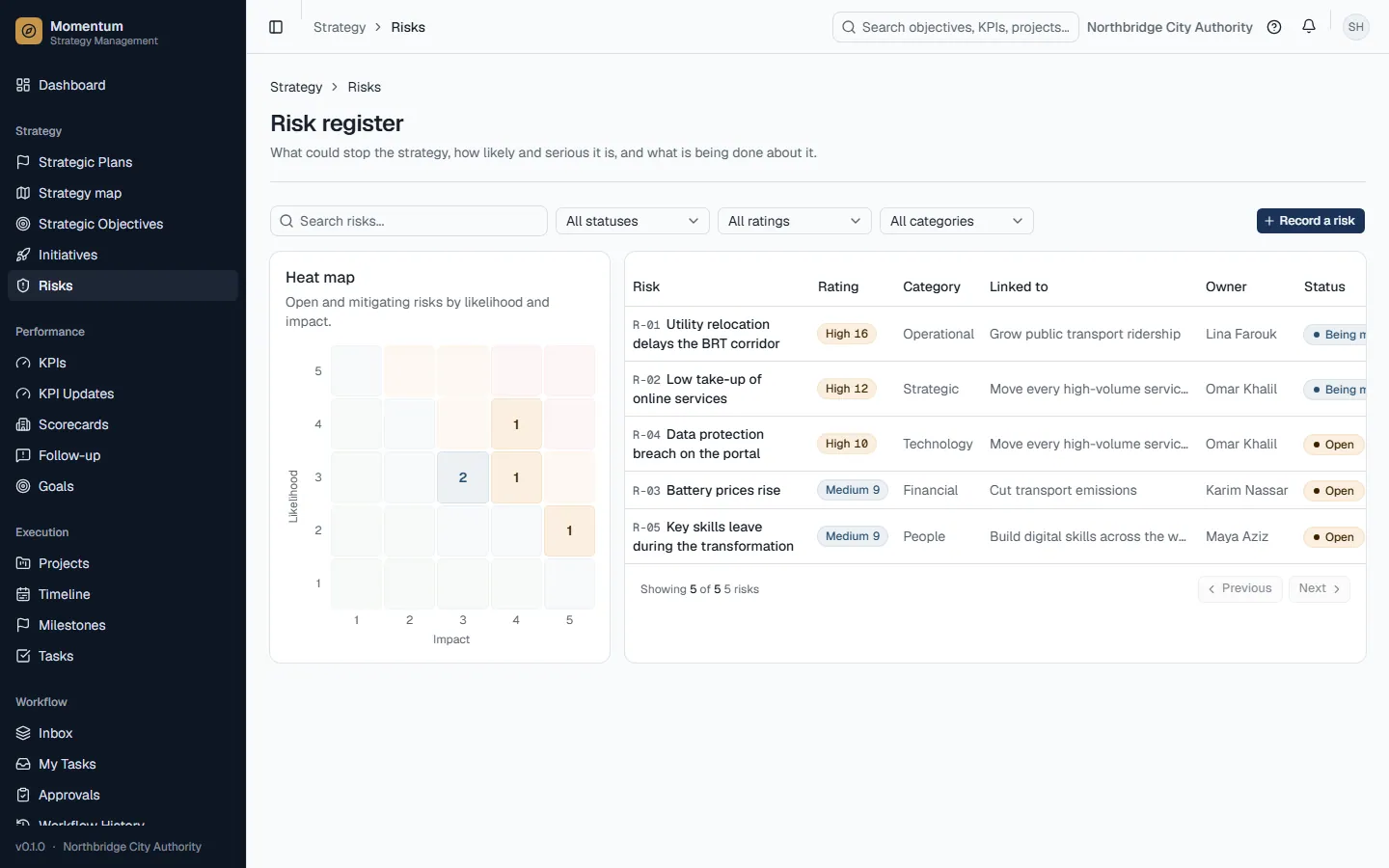Toggle the sidebar collapse icon
The image size is (1389, 868).
pos(276,27)
